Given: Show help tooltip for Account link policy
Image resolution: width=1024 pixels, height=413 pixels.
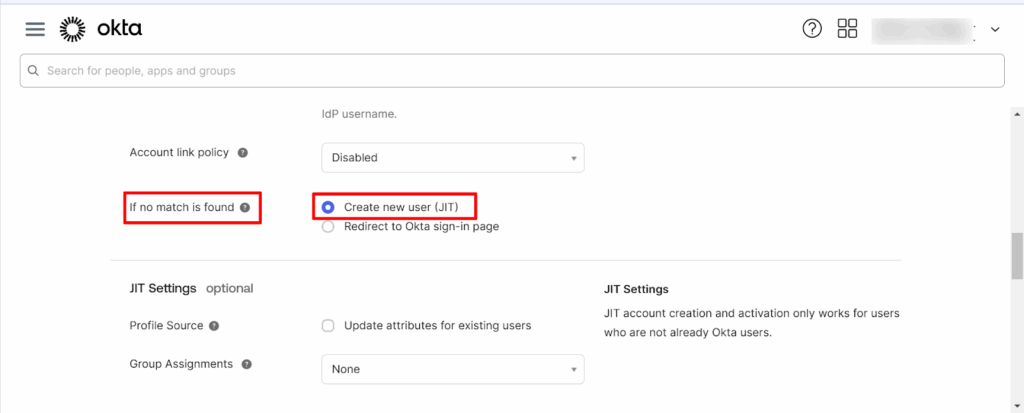Looking at the screenshot, I should (x=242, y=153).
